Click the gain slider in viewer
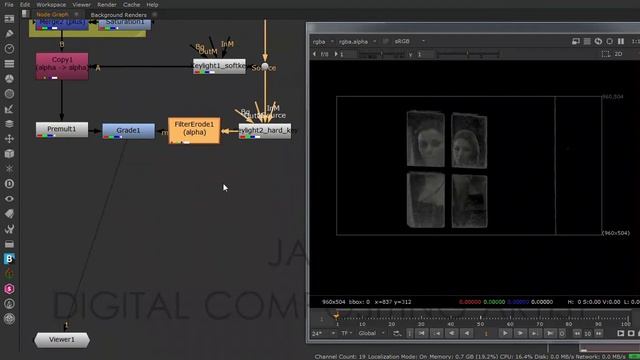Image resolution: width=640 pixels, height=360 pixels. (382, 54)
